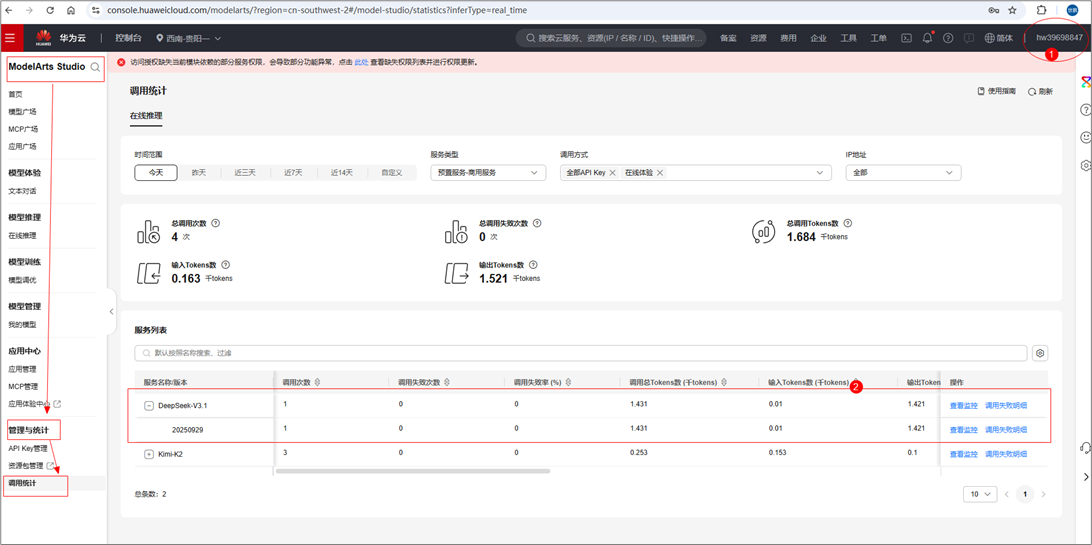Open the red hamburger service menu

[10, 38]
